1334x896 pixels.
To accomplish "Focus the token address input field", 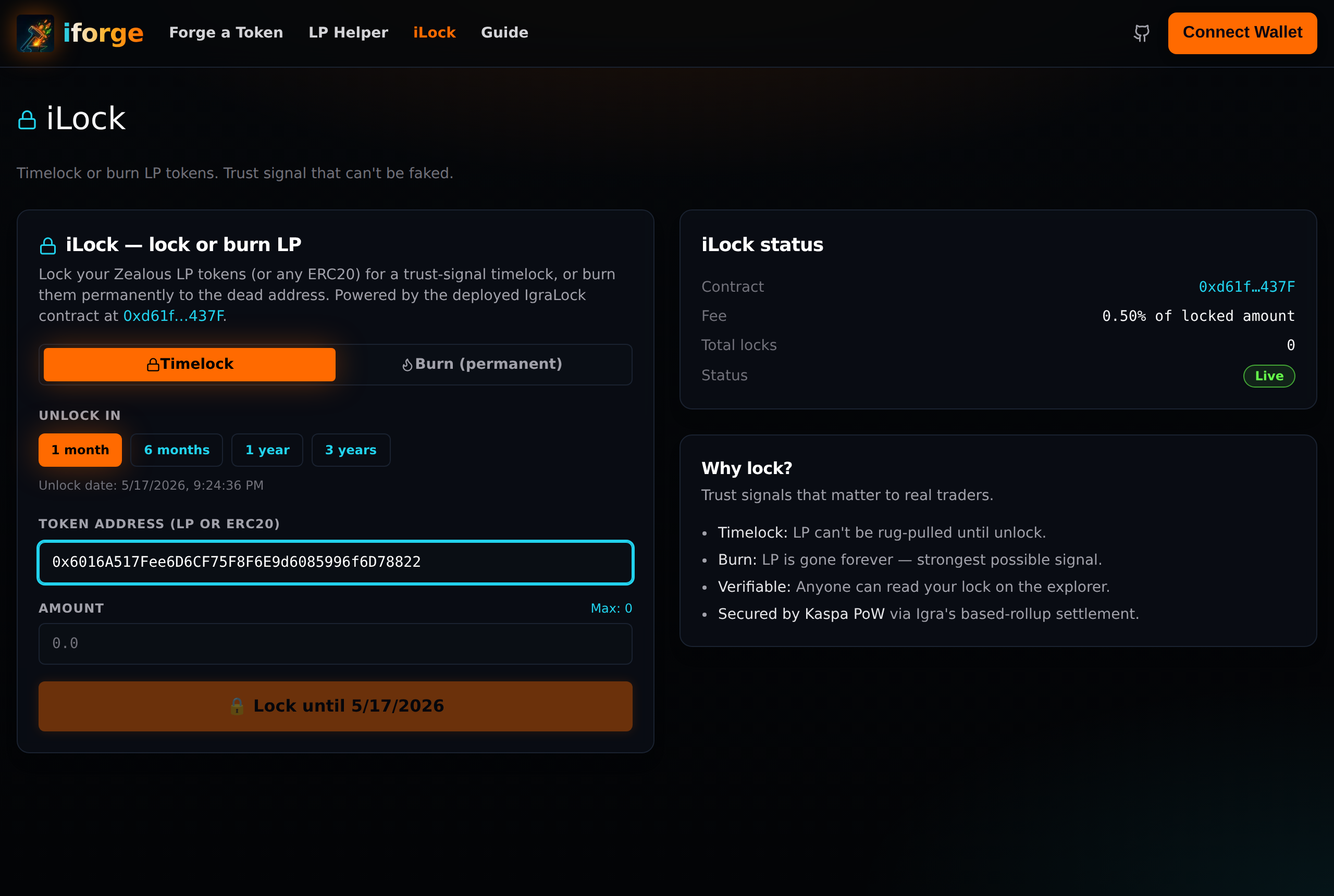I will [x=335, y=562].
